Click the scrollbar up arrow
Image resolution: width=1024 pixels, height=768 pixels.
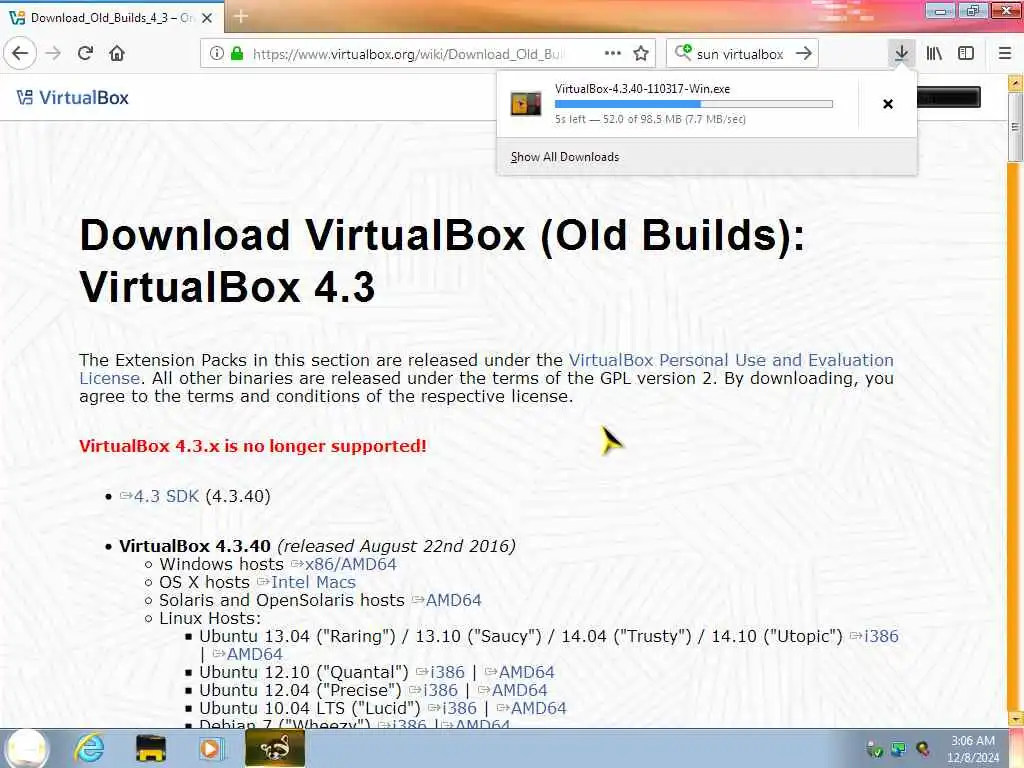pos(1016,83)
